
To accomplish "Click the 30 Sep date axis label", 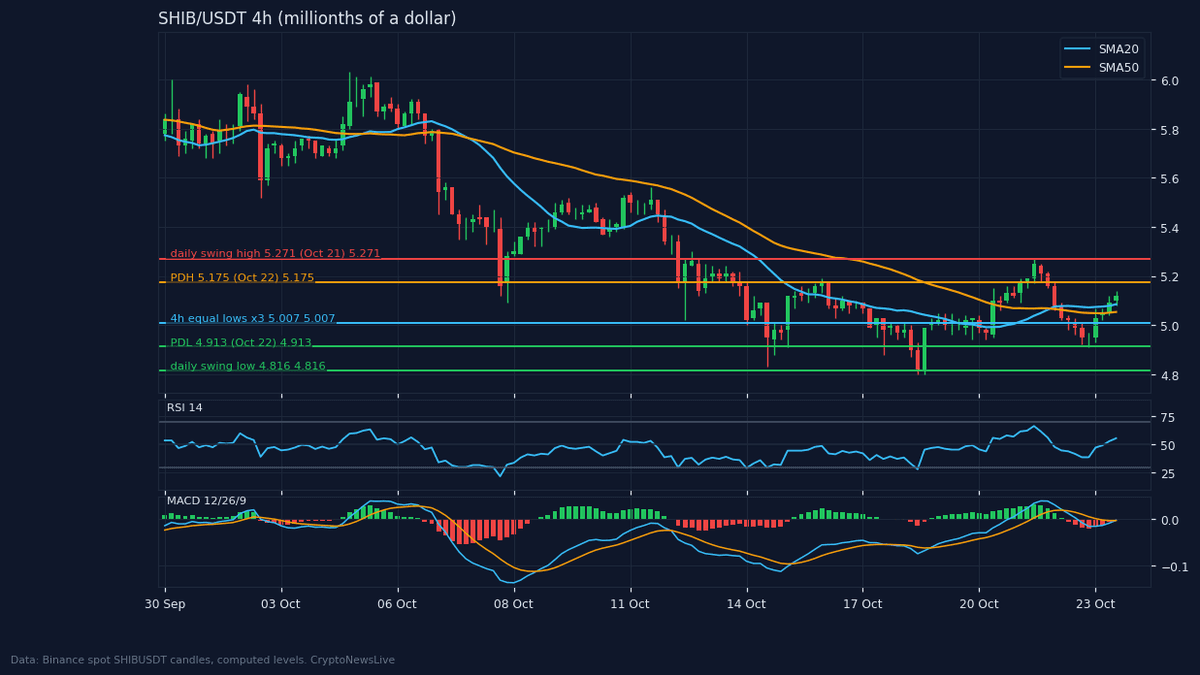I will click(165, 604).
